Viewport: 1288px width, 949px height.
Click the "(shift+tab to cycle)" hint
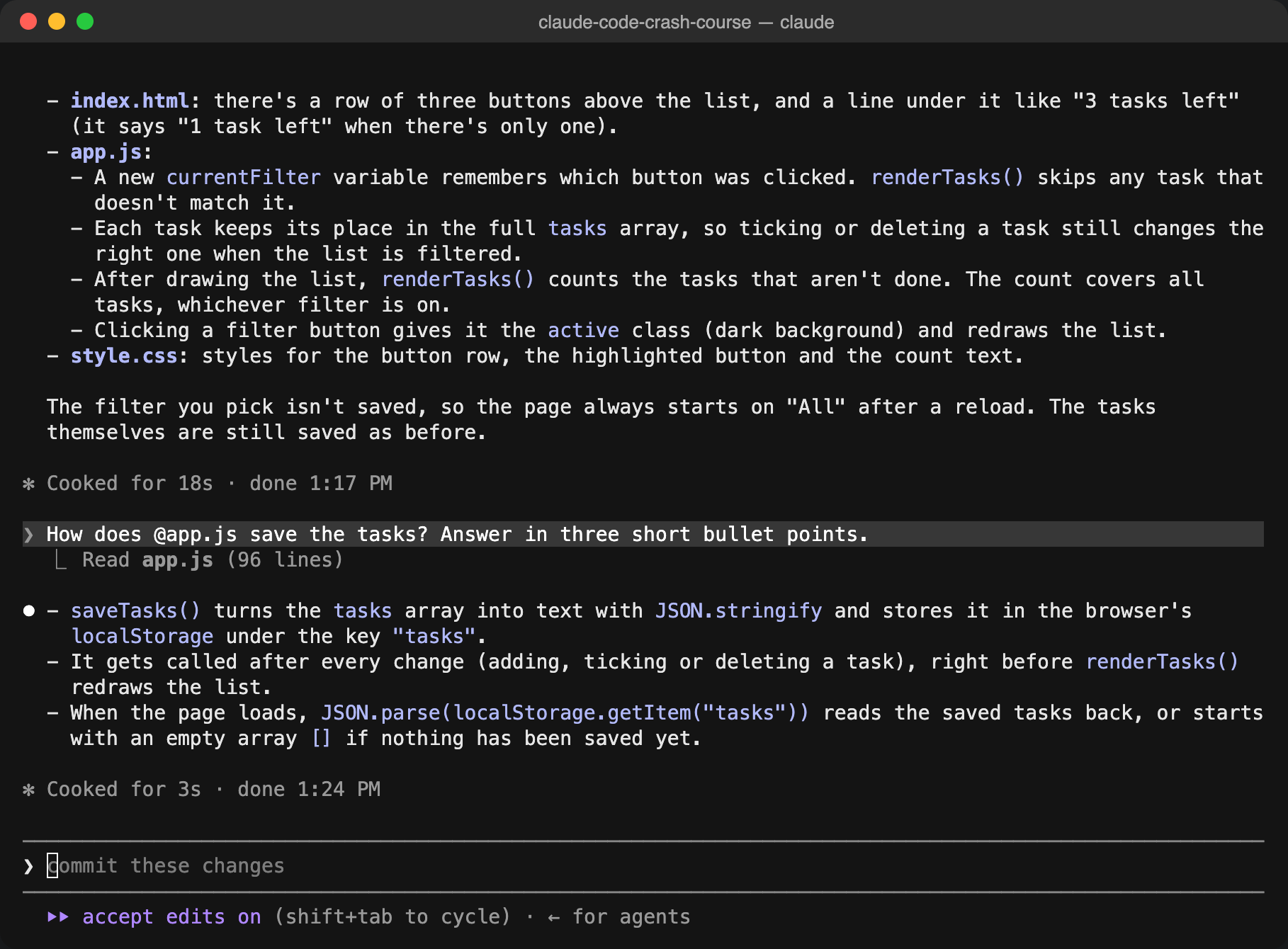click(392, 916)
